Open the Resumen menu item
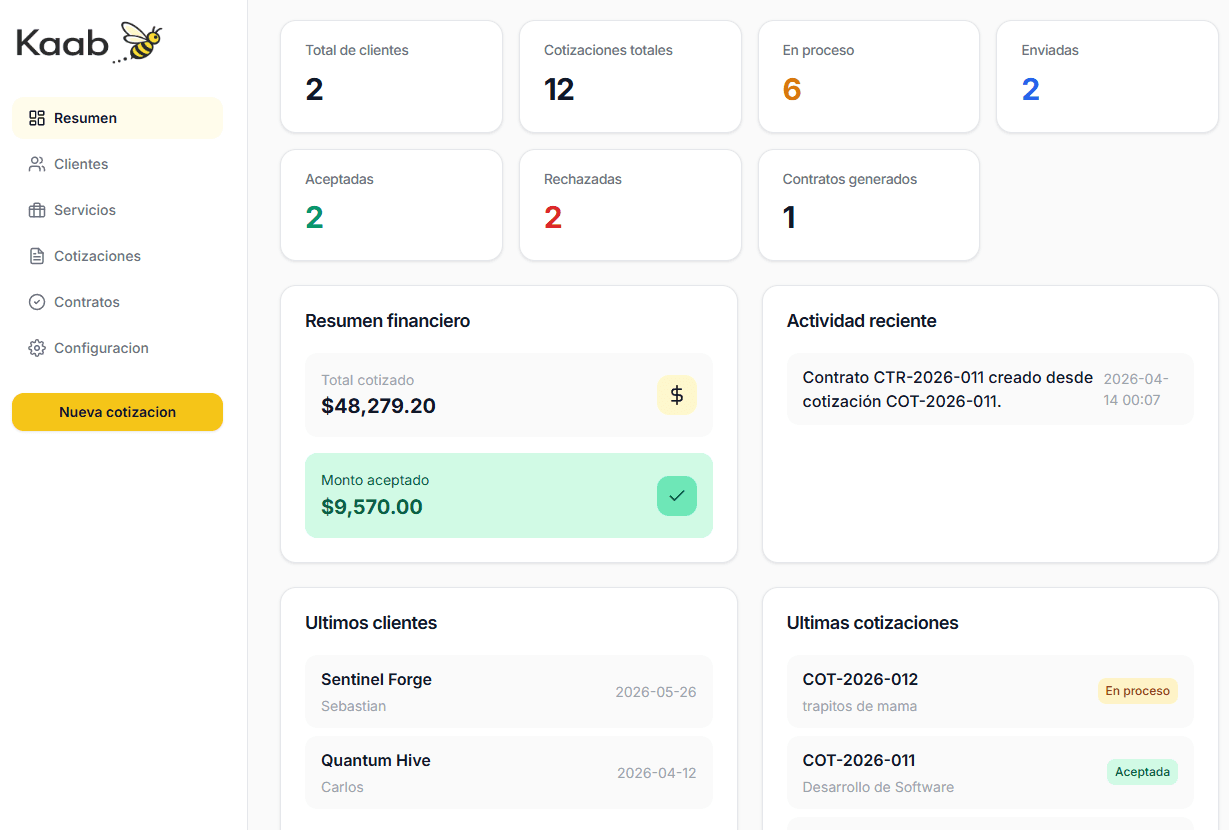The image size is (1229, 830). (x=117, y=118)
